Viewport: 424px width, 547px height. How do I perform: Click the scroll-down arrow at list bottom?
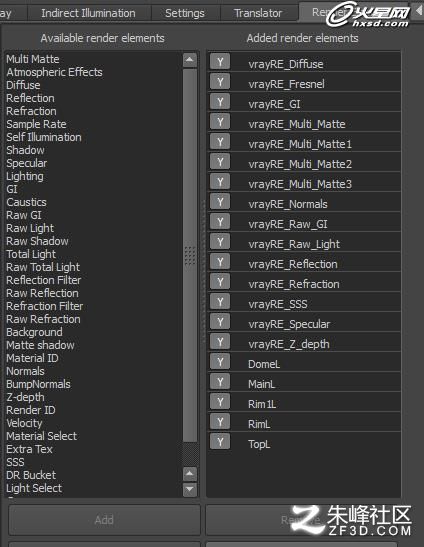[x=189, y=489]
